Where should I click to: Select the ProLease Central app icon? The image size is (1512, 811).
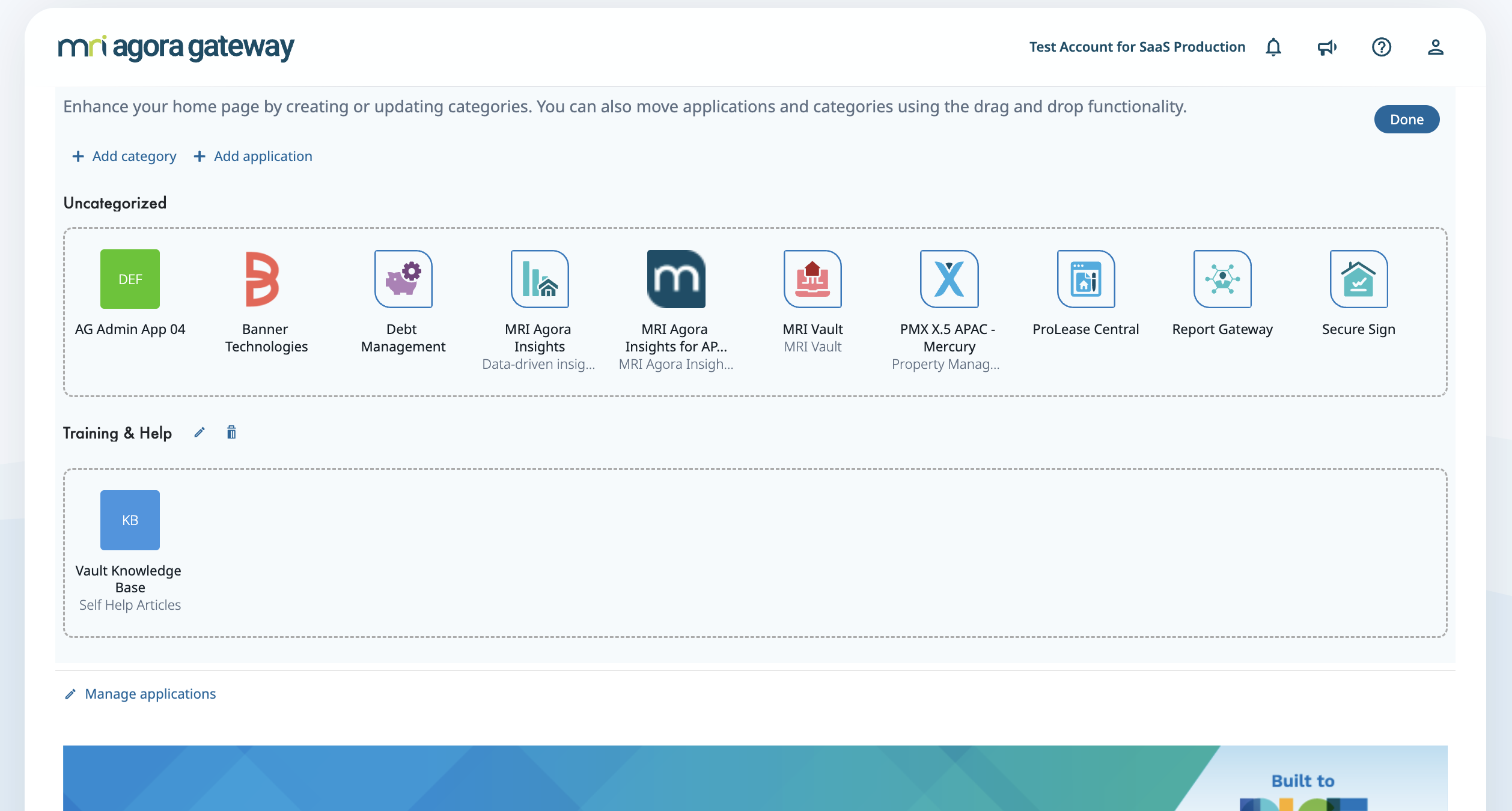(x=1086, y=279)
